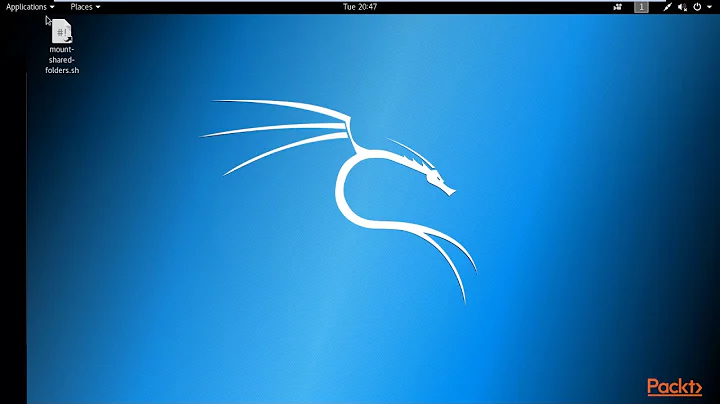This screenshot has width=720, height=404.
Task: Click the screen recorder camera icon
Action: pos(618,7)
